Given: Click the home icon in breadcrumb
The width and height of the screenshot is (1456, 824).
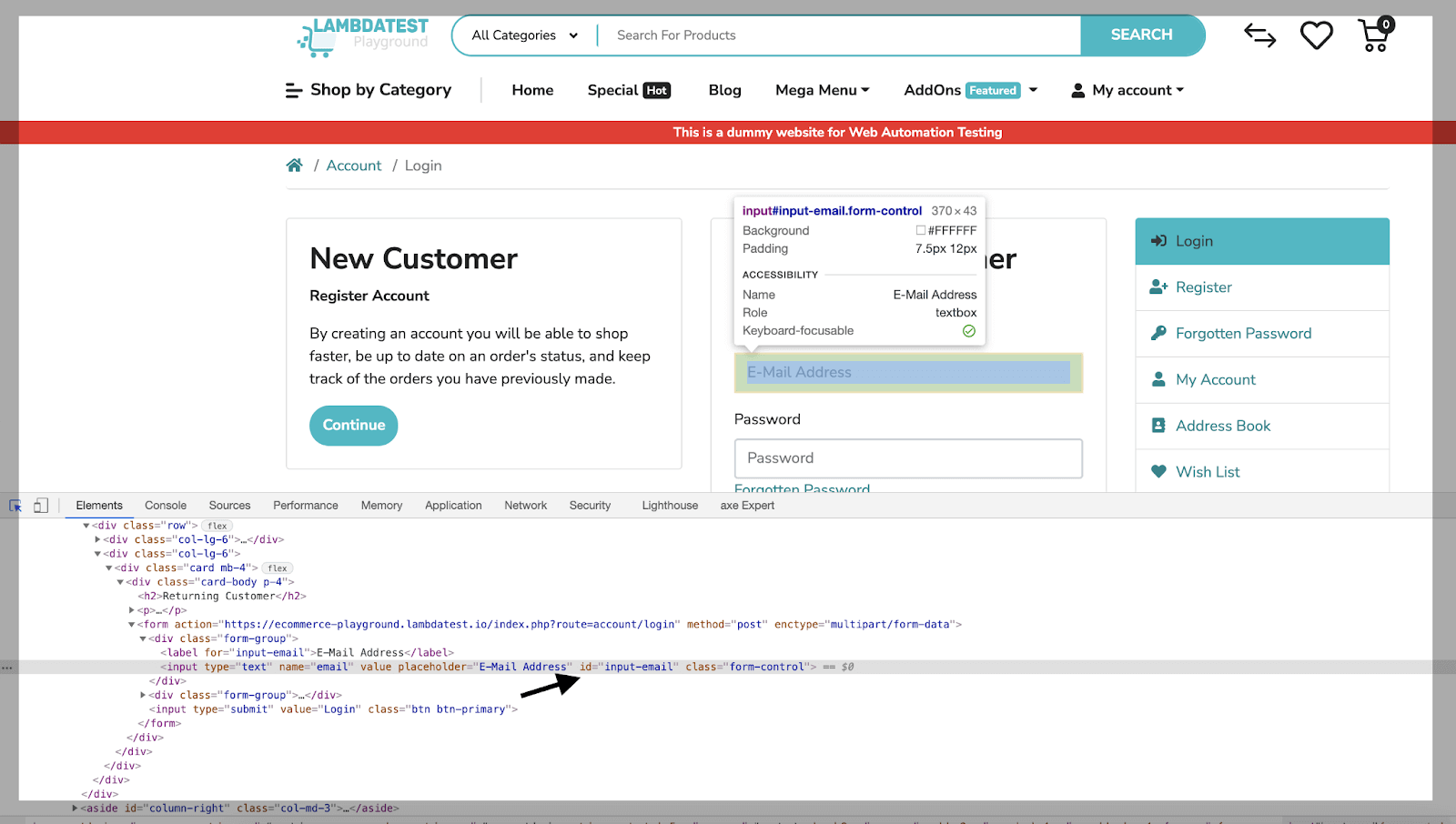Looking at the screenshot, I should click(x=294, y=166).
